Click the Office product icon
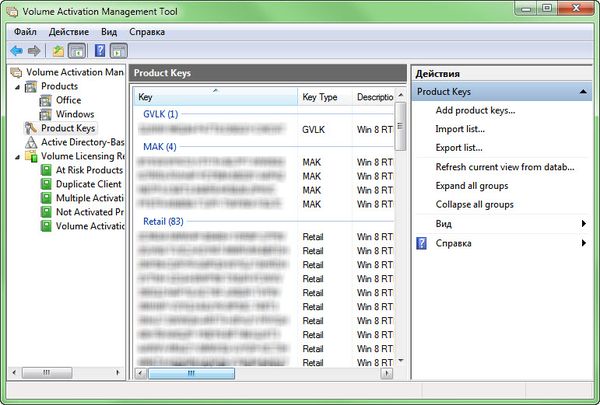 (x=46, y=101)
